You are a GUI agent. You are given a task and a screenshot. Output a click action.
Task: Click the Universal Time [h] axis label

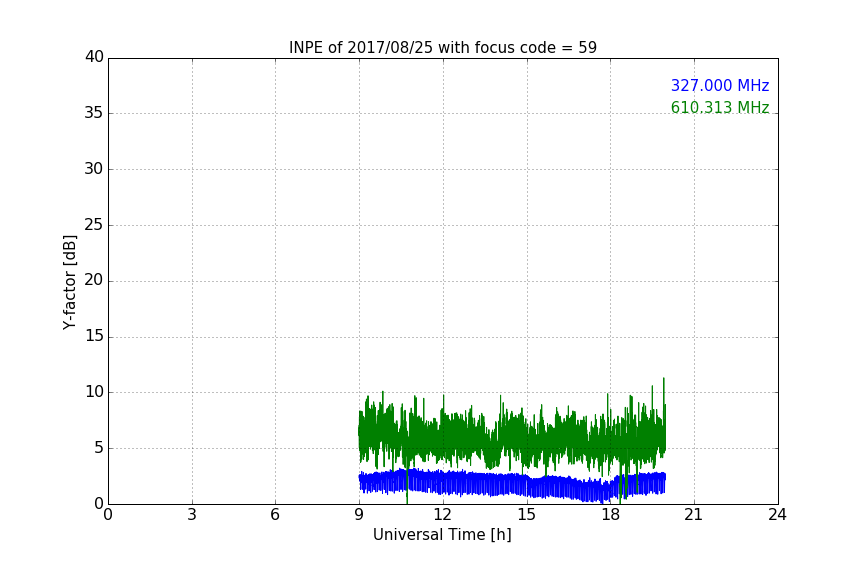[x=442, y=535]
